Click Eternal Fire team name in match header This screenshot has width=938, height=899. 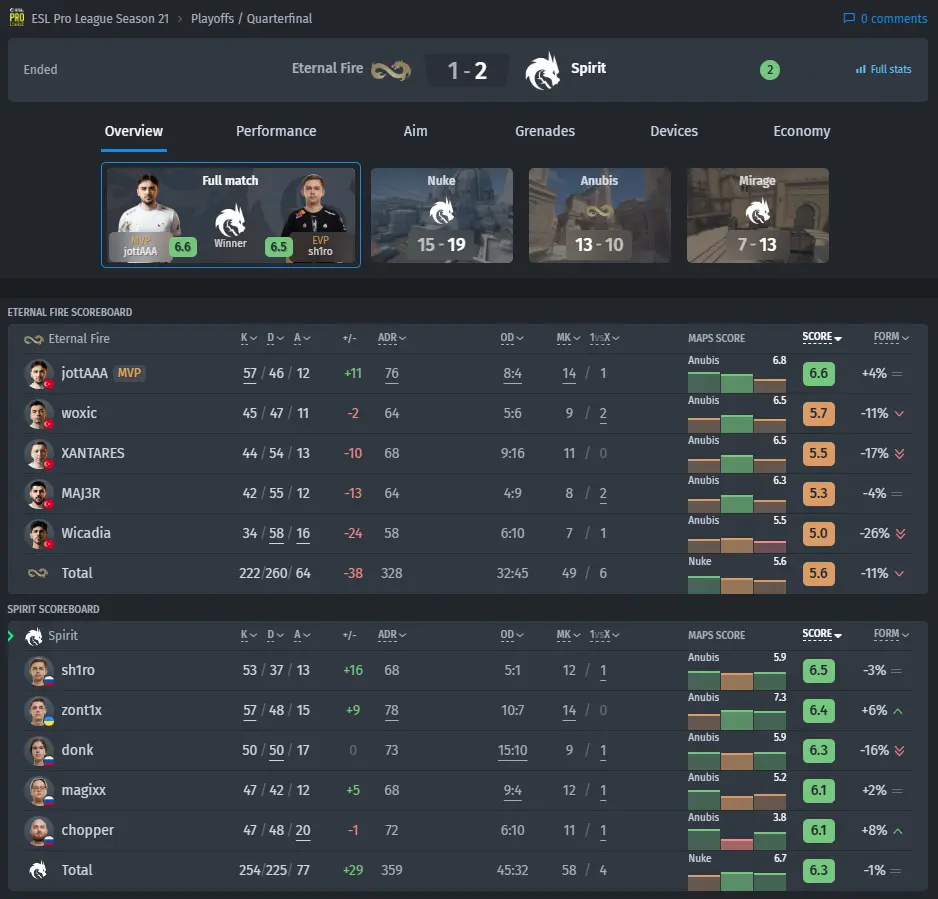pyautogui.click(x=327, y=68)
